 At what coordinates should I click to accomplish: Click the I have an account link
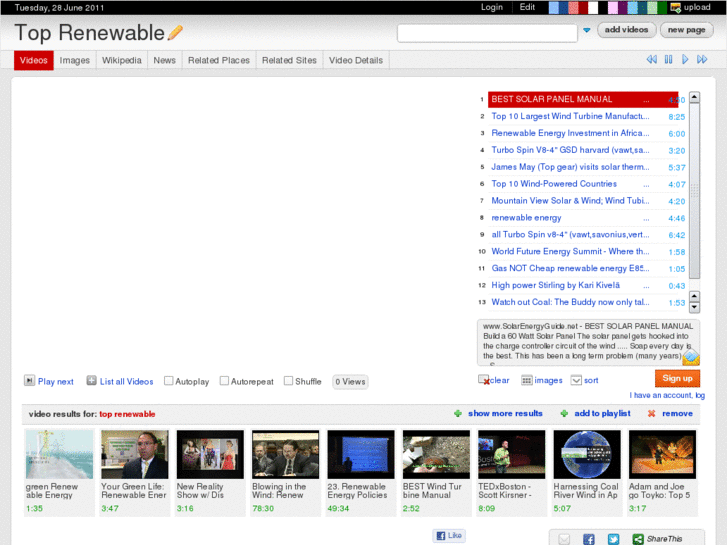point(667,395)
